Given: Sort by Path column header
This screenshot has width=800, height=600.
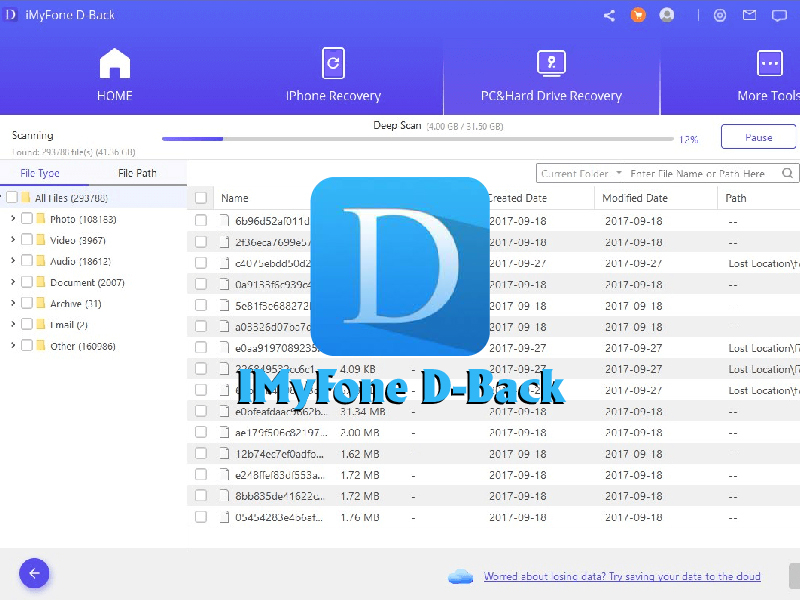Looking at the screenshot, I should tap(736, 198).
